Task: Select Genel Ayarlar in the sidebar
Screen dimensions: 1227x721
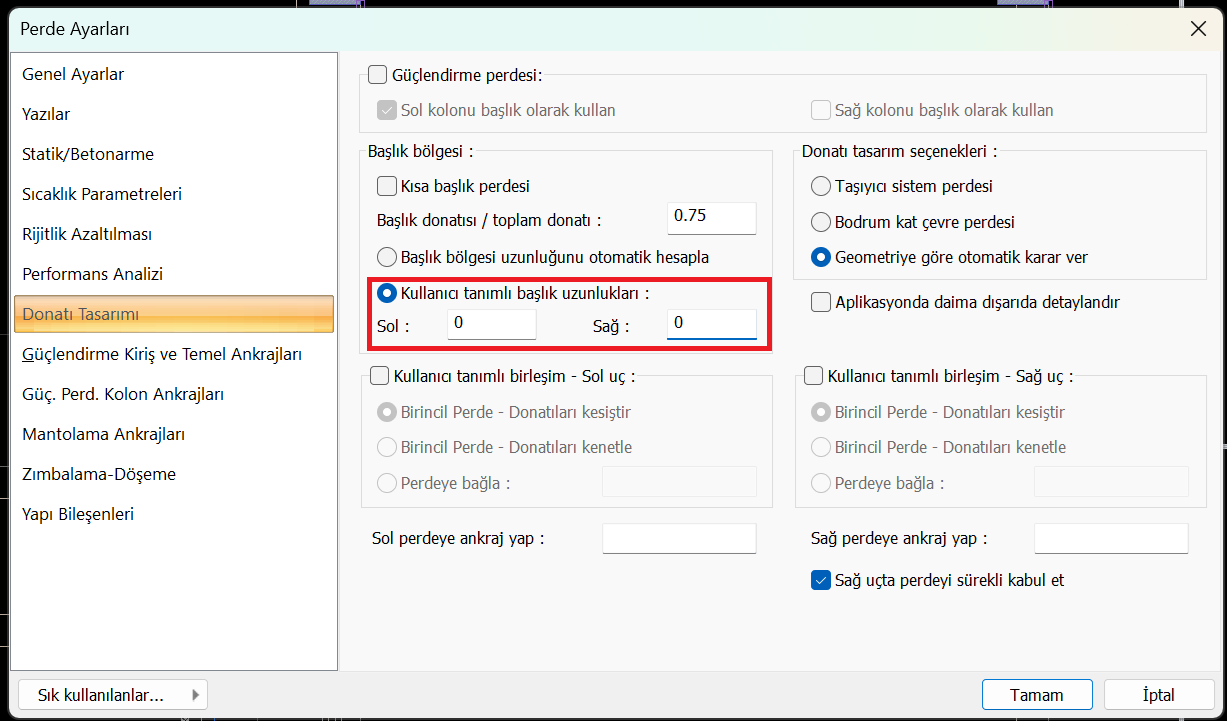Action: point(73,74)
